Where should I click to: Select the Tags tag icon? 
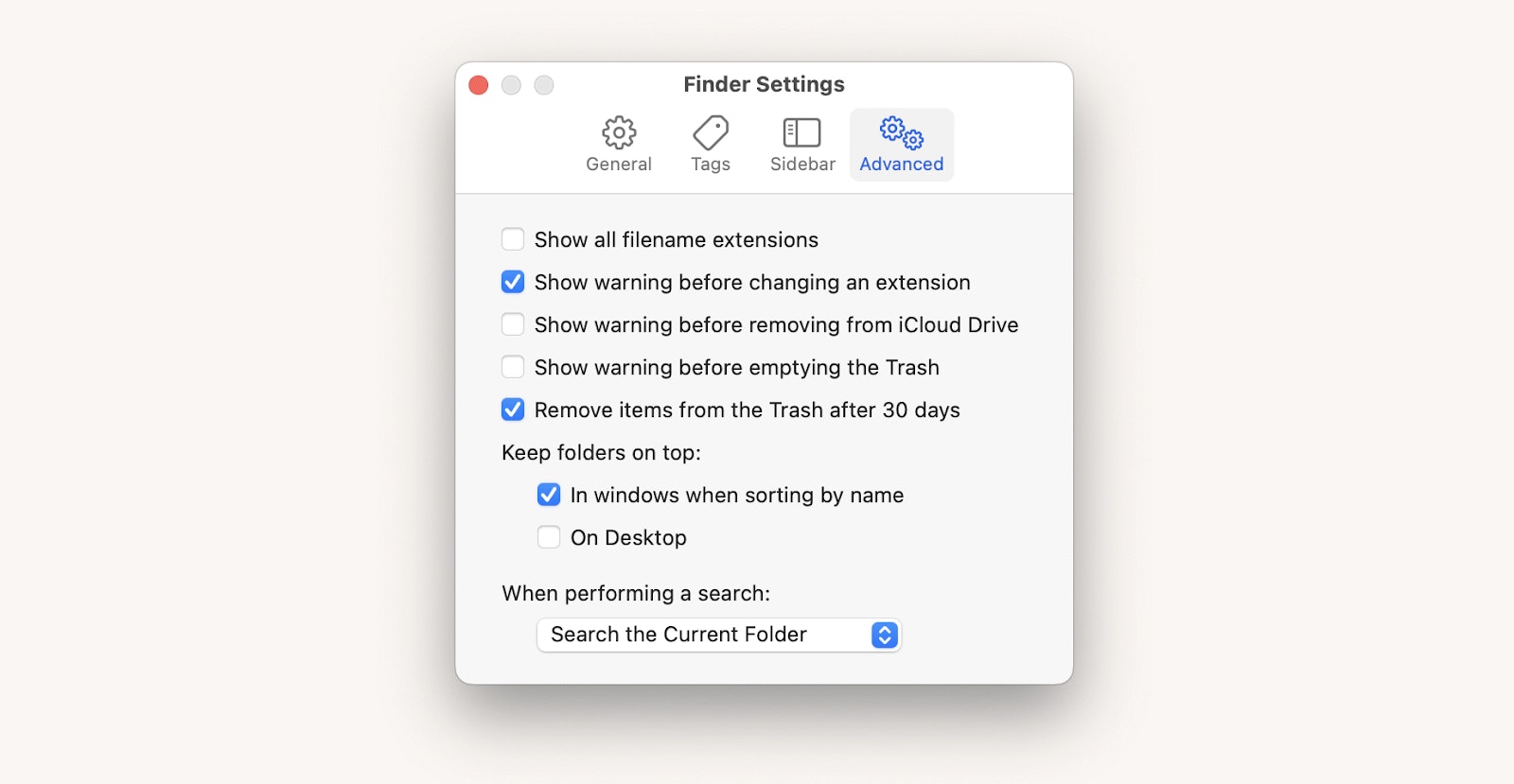tap(711, 132)
